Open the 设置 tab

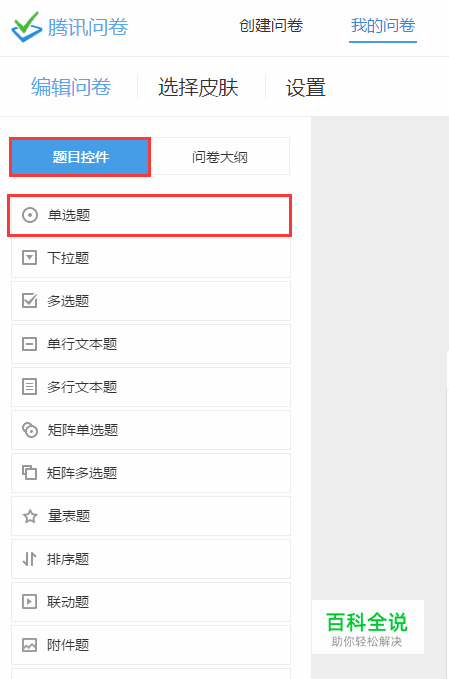click(306, 87)
